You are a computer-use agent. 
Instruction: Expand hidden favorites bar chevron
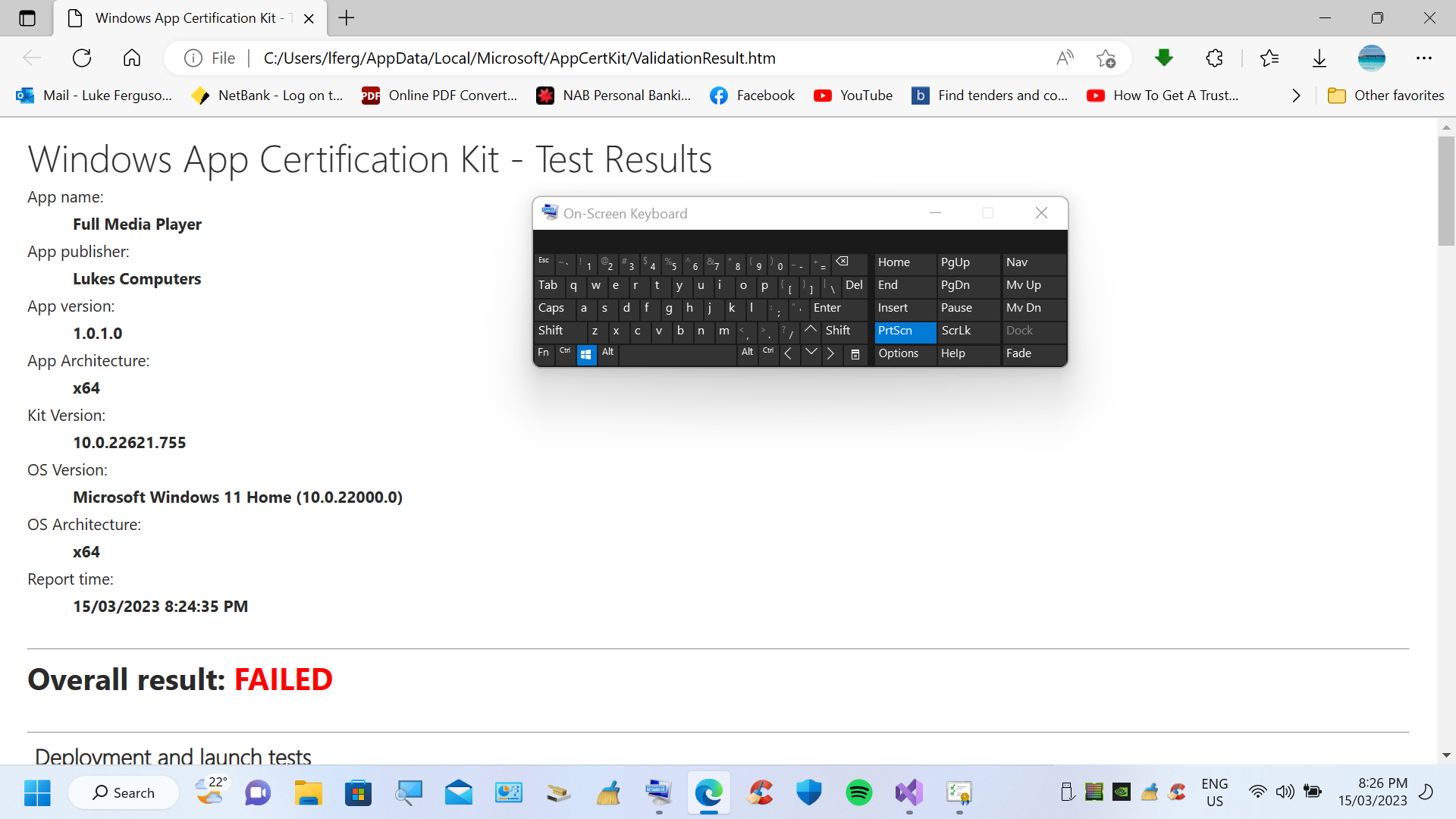point(1296,96)
